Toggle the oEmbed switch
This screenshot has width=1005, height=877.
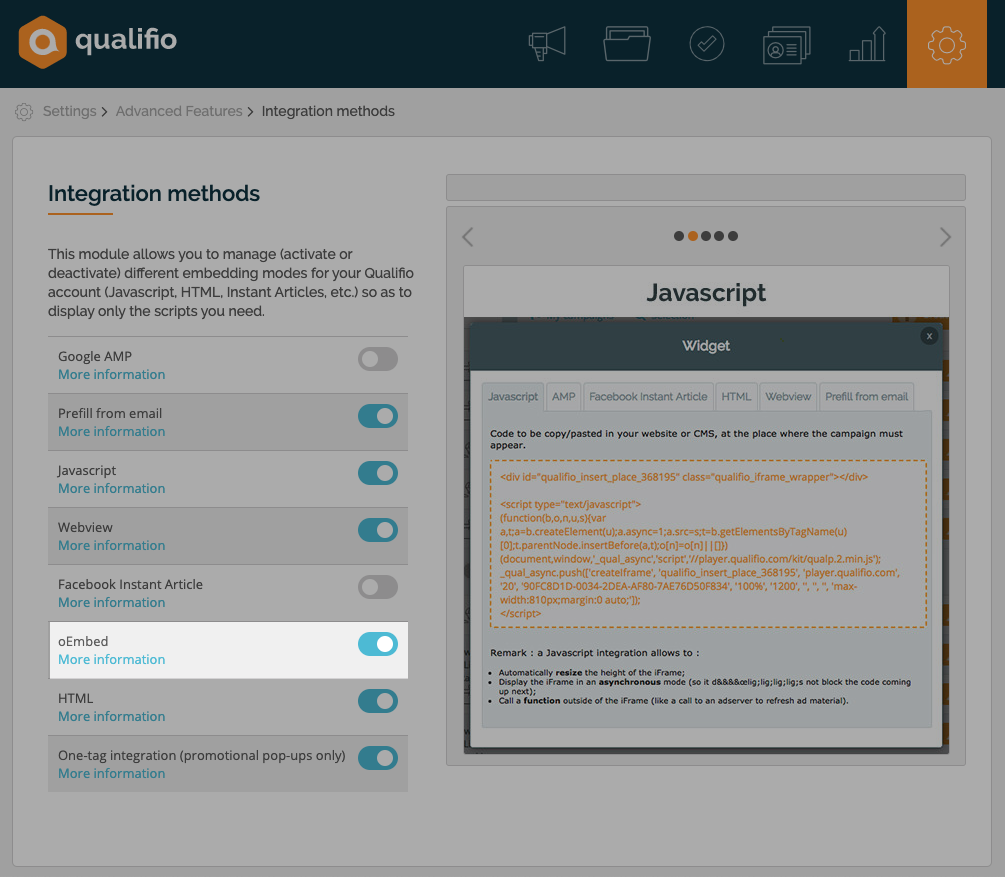[x=378, y=644]
